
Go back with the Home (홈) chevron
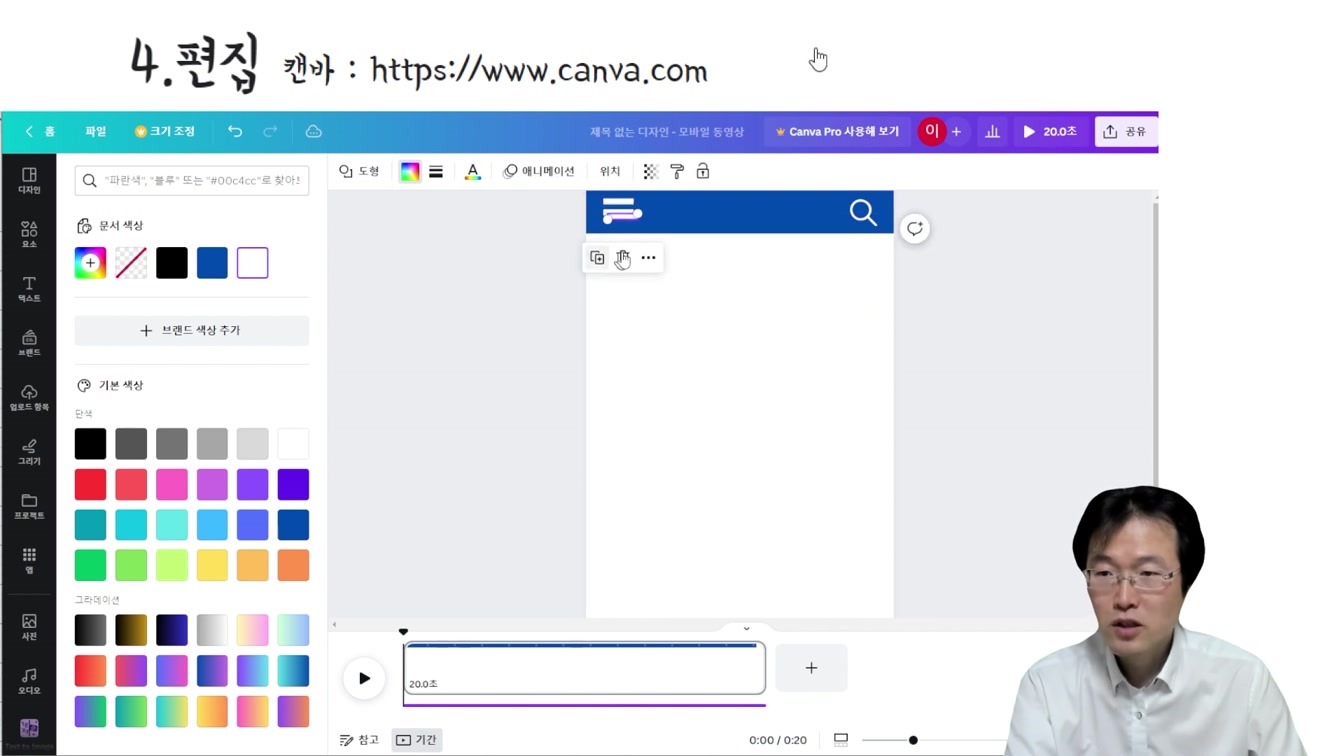[40, 131]
